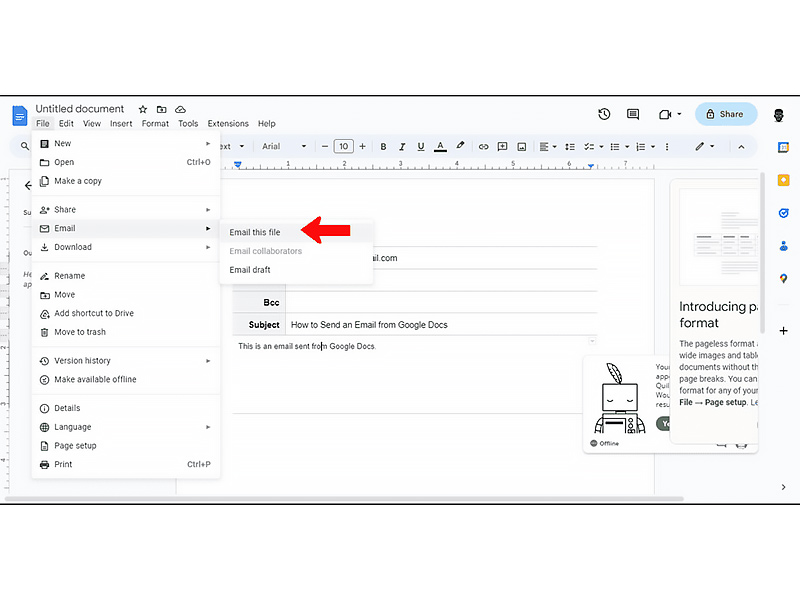Open the numbered list dropdown
Screen dimensions: 800x600
653,147
